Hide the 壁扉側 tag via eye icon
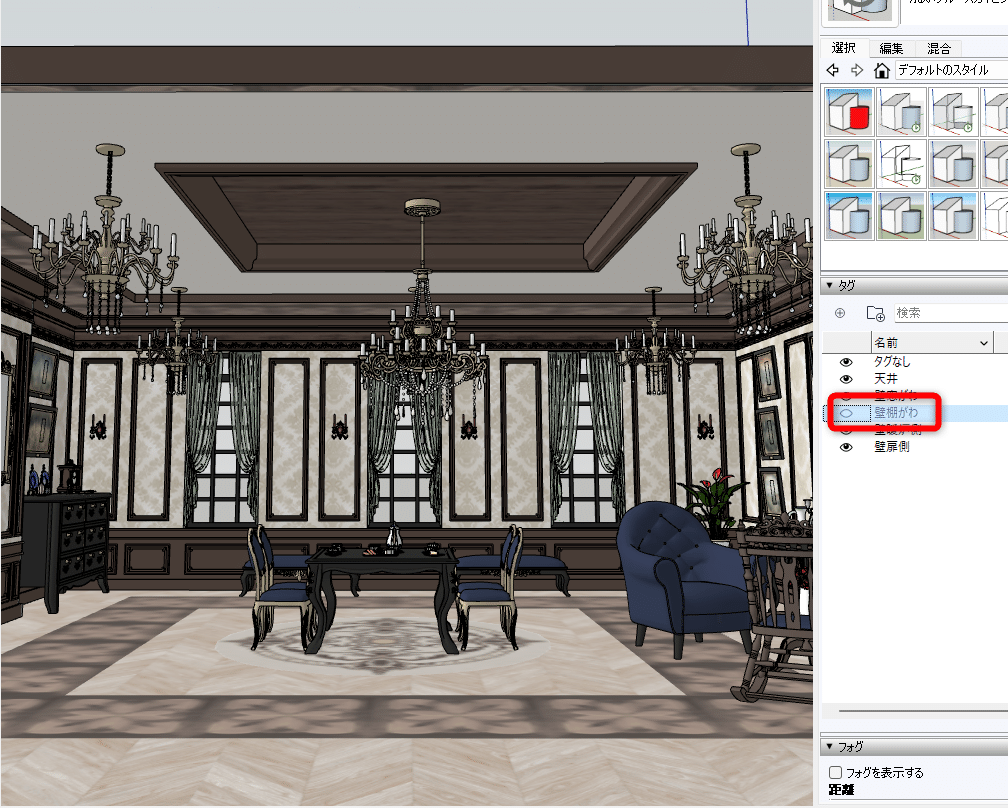Viewport: 1008px width, 808px height. pyautogui.click(x=846, y=447)
